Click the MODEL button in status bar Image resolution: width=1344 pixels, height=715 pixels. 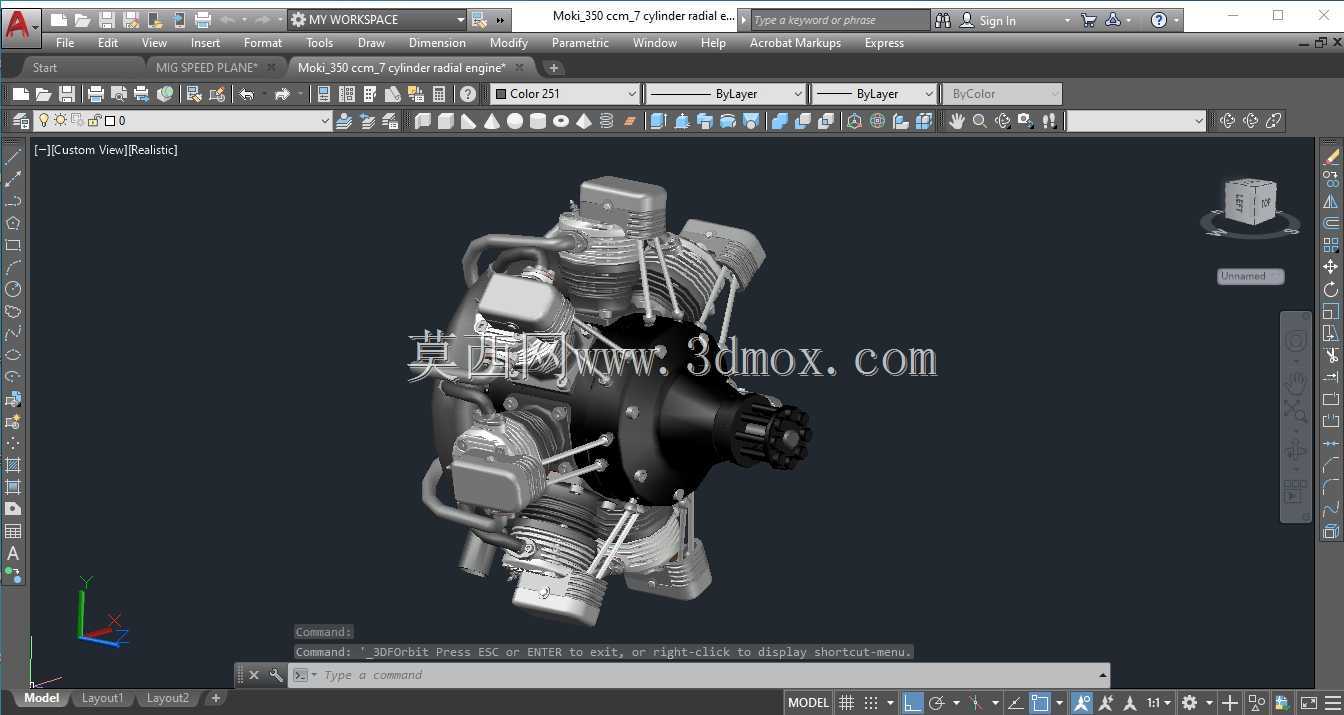(x=808, y=703)
